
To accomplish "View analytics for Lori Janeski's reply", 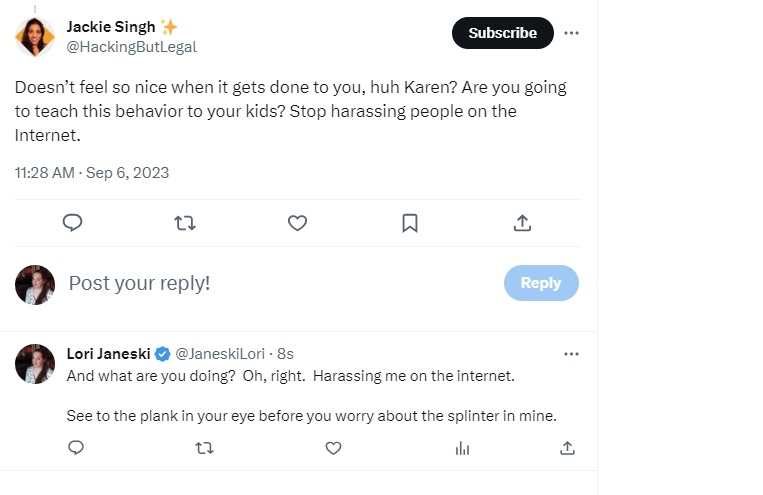I will 462,448.
